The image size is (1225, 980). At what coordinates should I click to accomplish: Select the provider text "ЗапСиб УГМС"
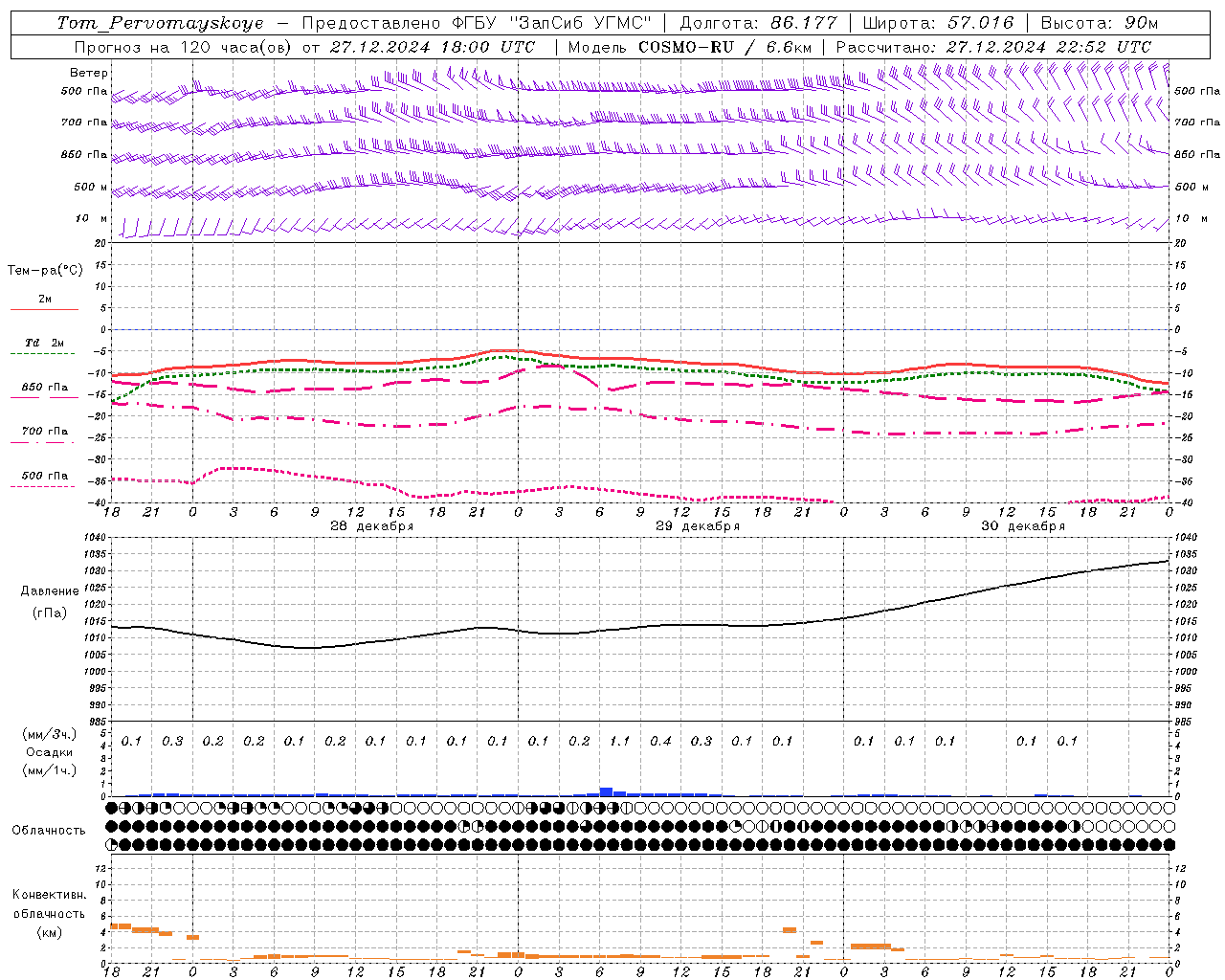point(580,23)
